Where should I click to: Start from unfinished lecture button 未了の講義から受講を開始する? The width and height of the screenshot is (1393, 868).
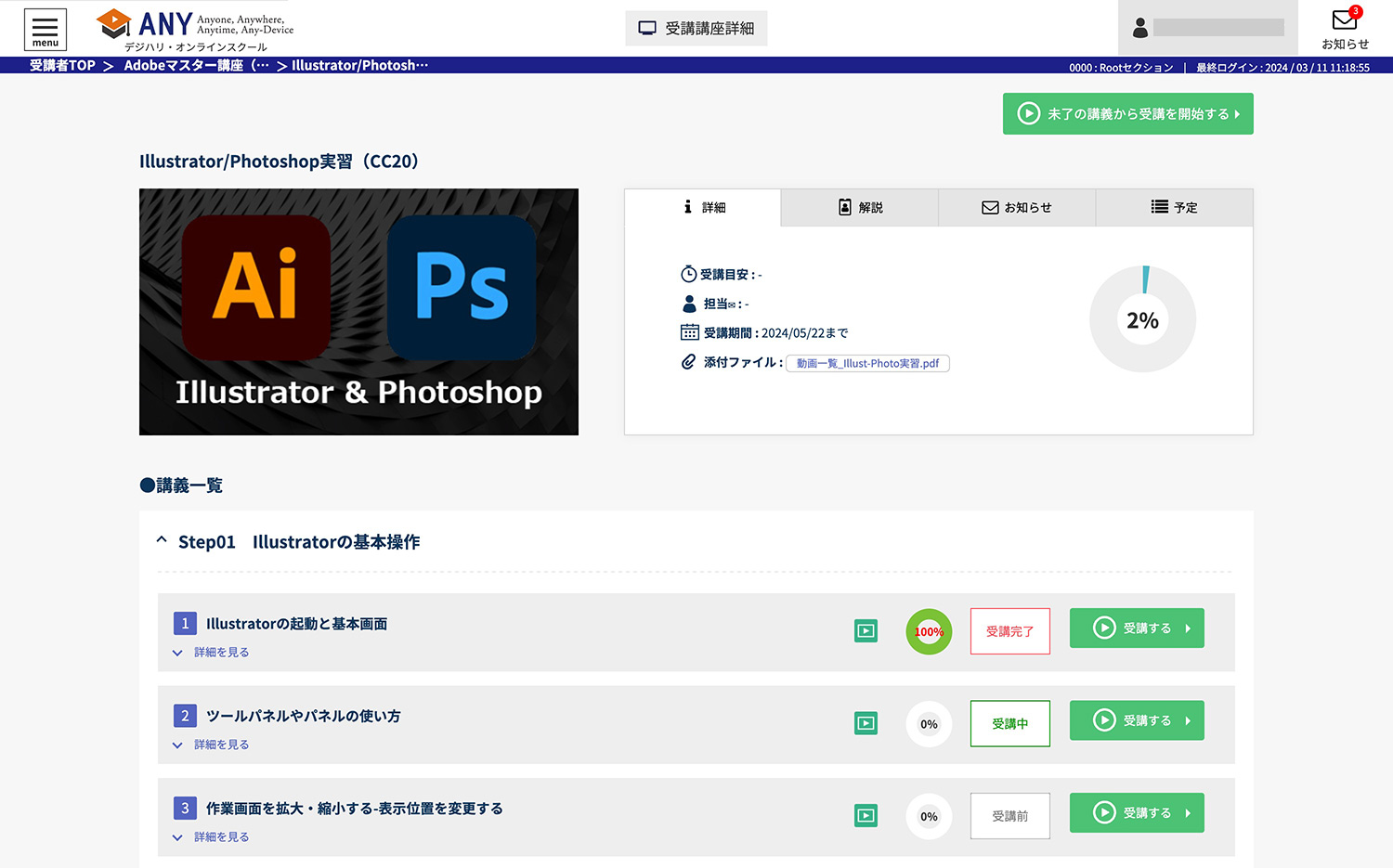1128,113
